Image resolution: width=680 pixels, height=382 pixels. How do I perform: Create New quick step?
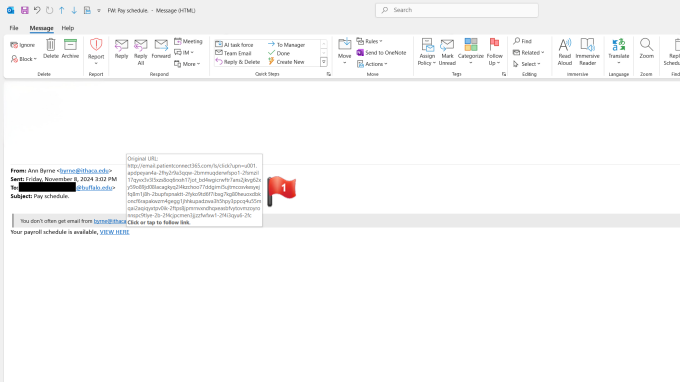(x=286, y=62)
